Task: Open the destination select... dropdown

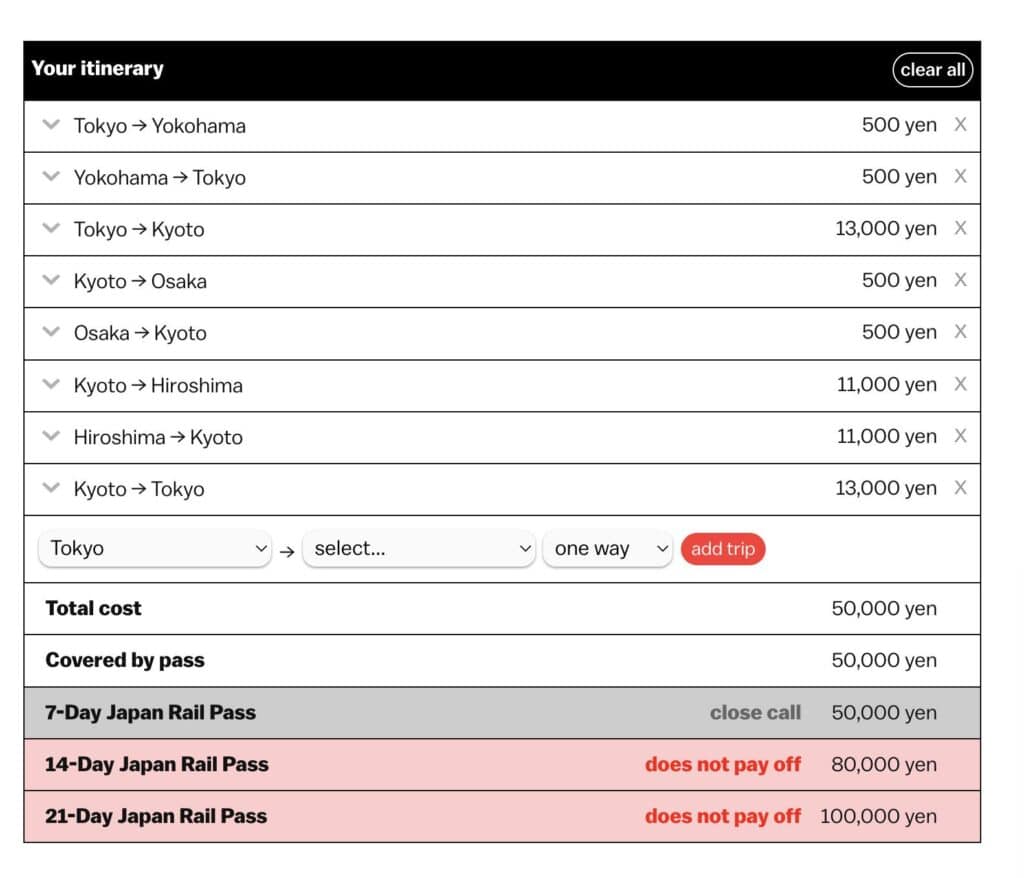Action: pyautogui.click(x=419, y=548)
